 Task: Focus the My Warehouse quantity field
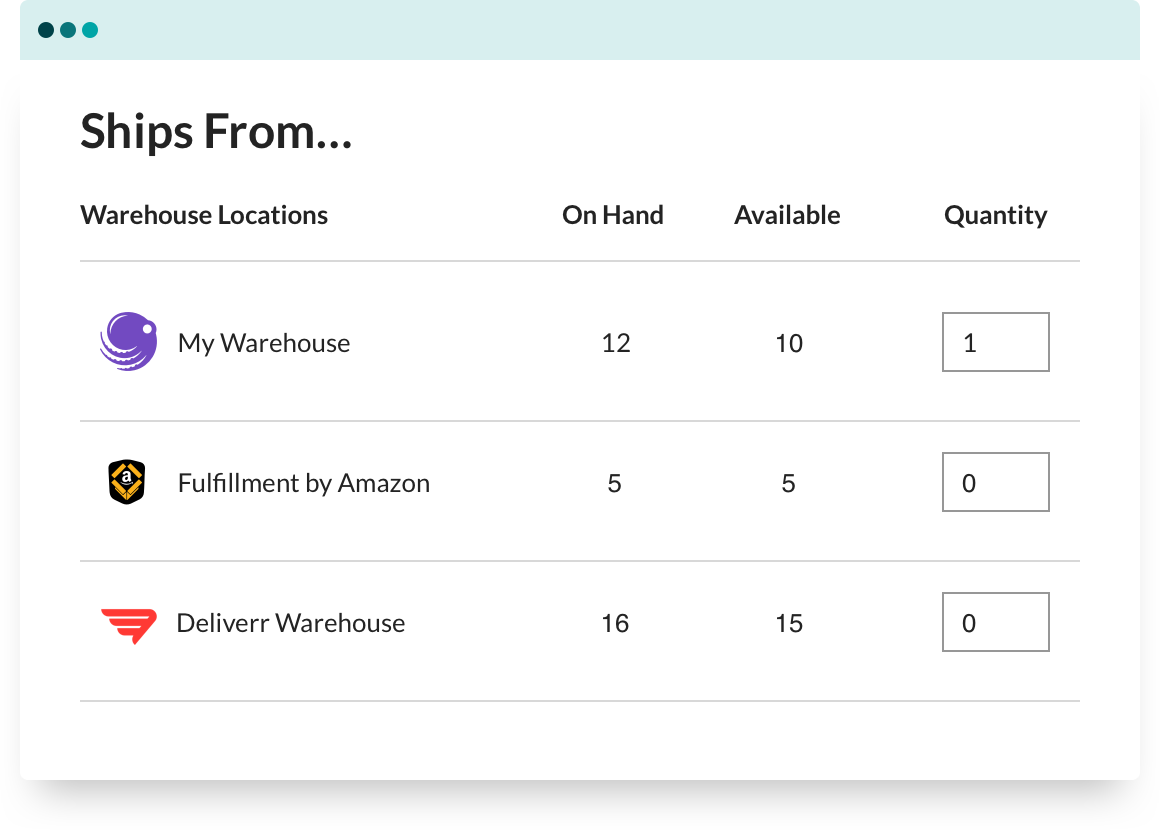pos(995,342)
